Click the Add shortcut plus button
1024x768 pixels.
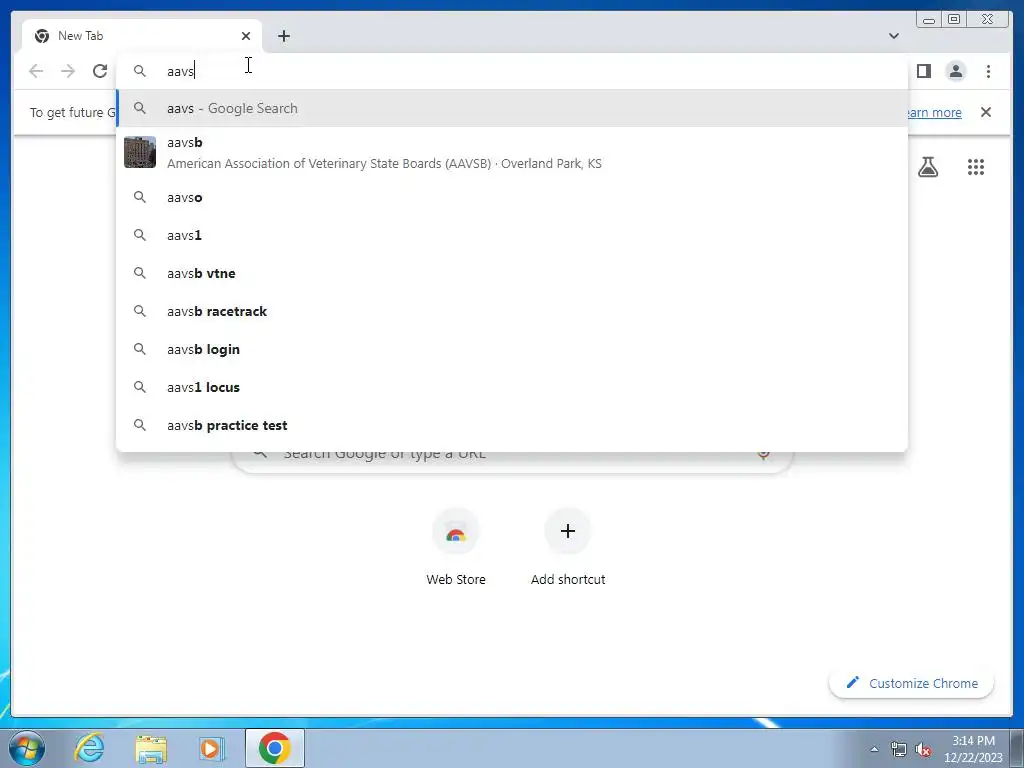[x=568, y=531]
